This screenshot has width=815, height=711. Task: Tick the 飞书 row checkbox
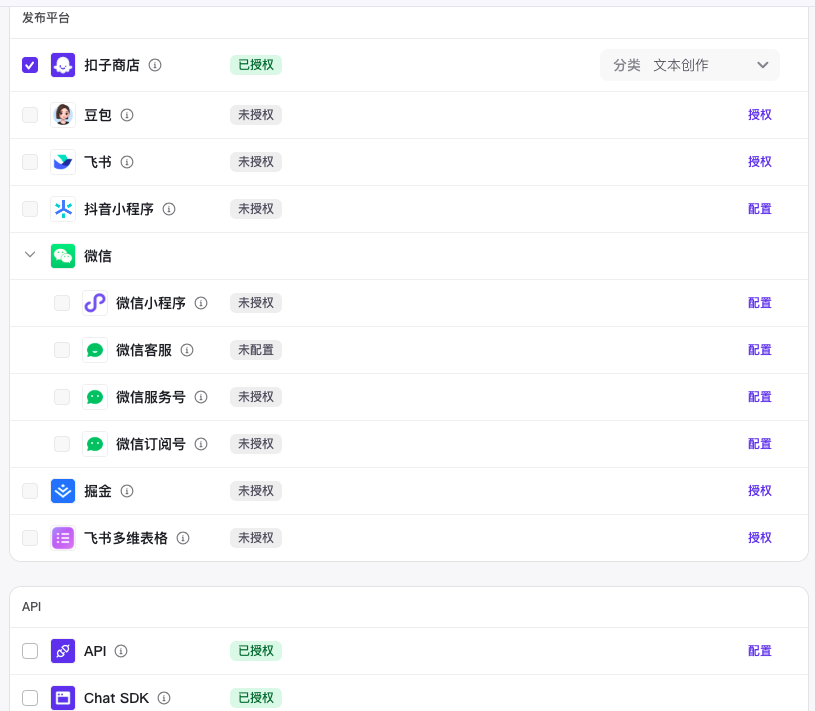pyautogui.click(x=30, y=162)
